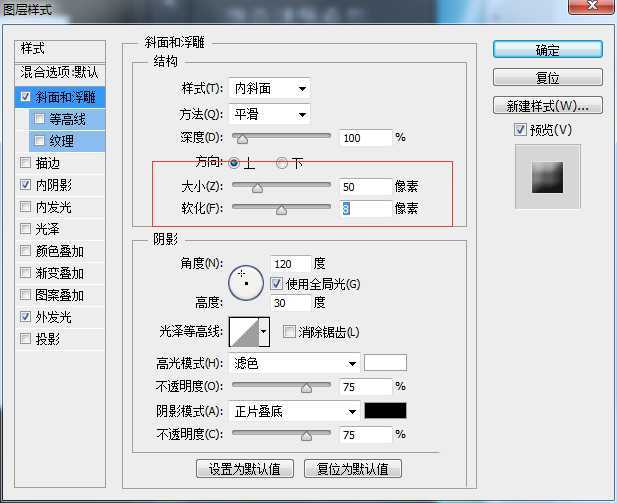Image resolution: width=617 pixels, height=503 pixels.
Task: Click the 深度 value field showing 100
Action: tap(366, 138)
